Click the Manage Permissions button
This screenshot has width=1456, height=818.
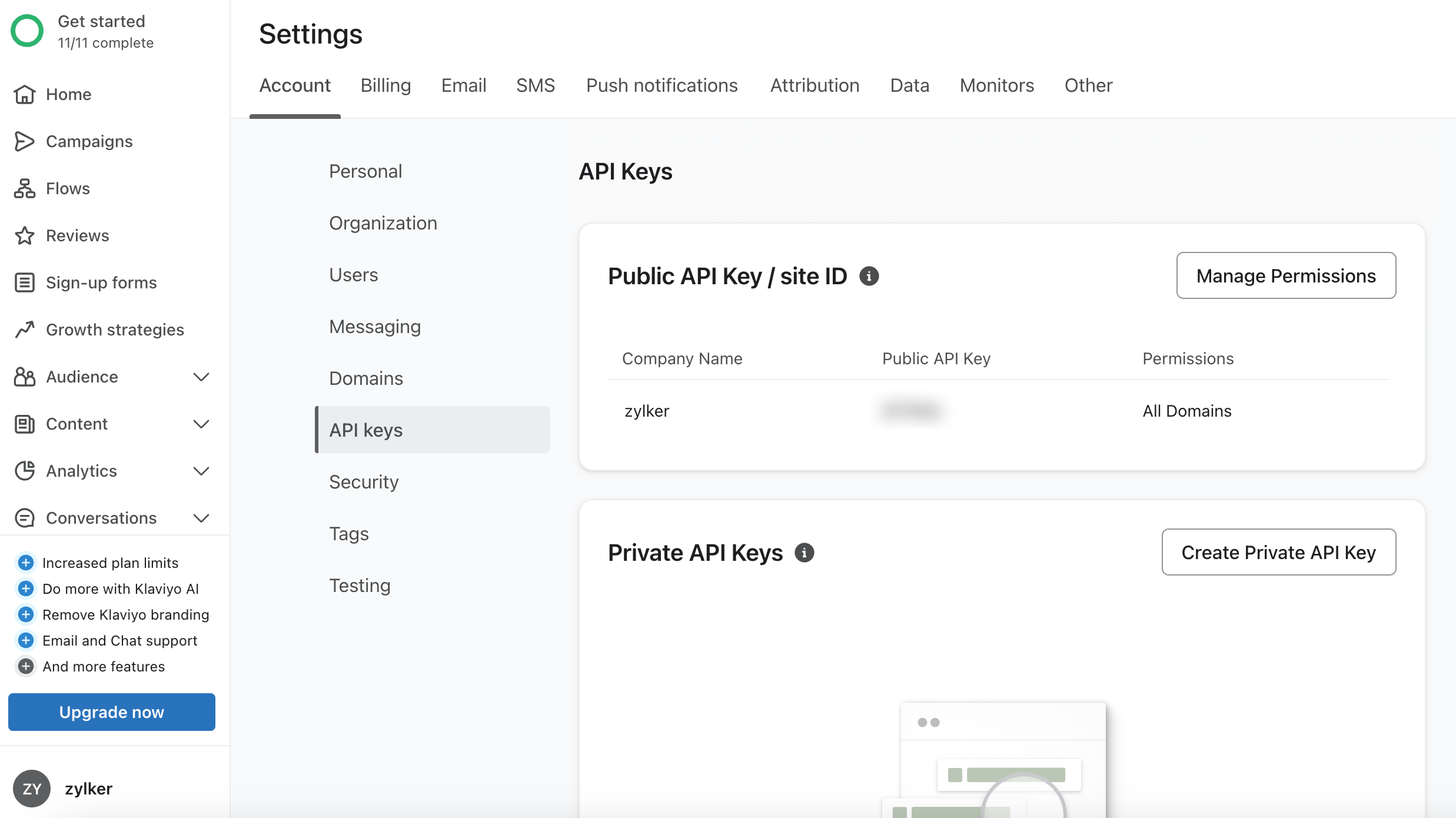click(1286, 275)
